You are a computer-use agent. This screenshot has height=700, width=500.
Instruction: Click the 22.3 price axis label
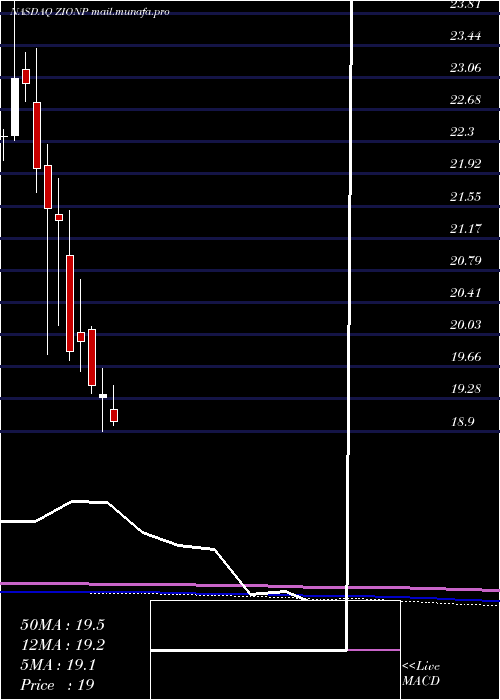pos(462,132)
